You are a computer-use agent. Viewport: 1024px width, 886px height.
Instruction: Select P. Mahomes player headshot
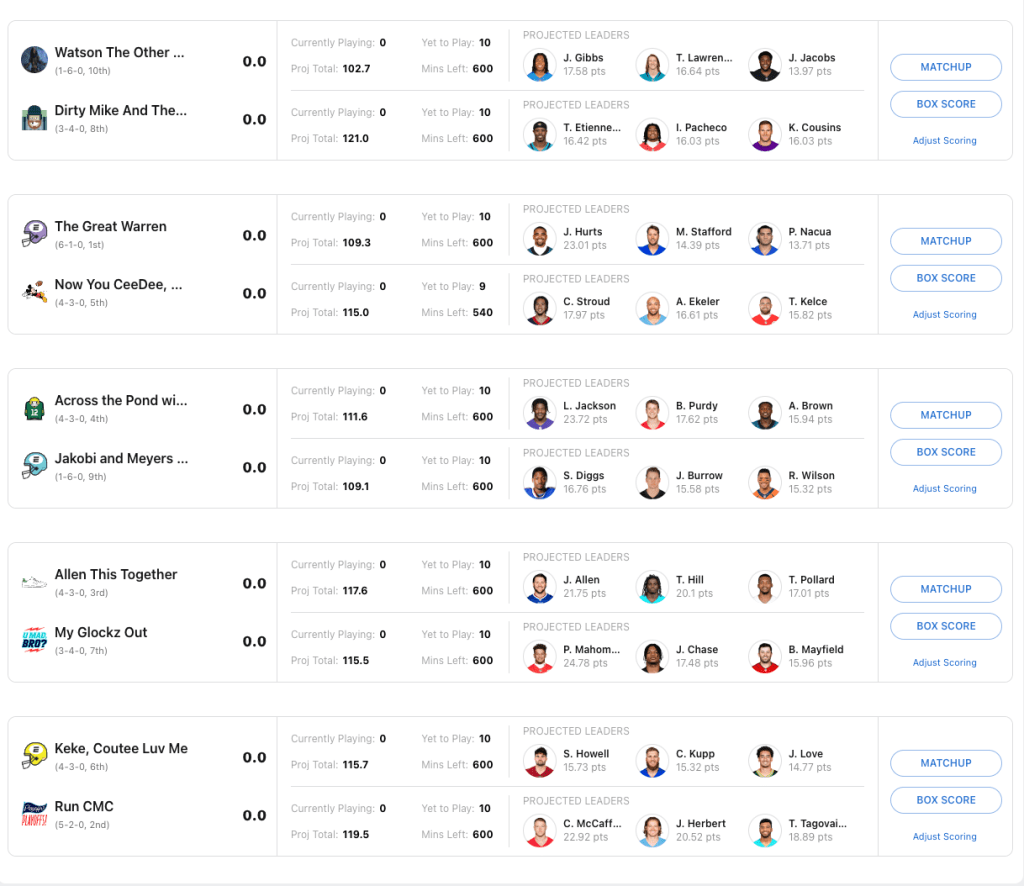539,657
